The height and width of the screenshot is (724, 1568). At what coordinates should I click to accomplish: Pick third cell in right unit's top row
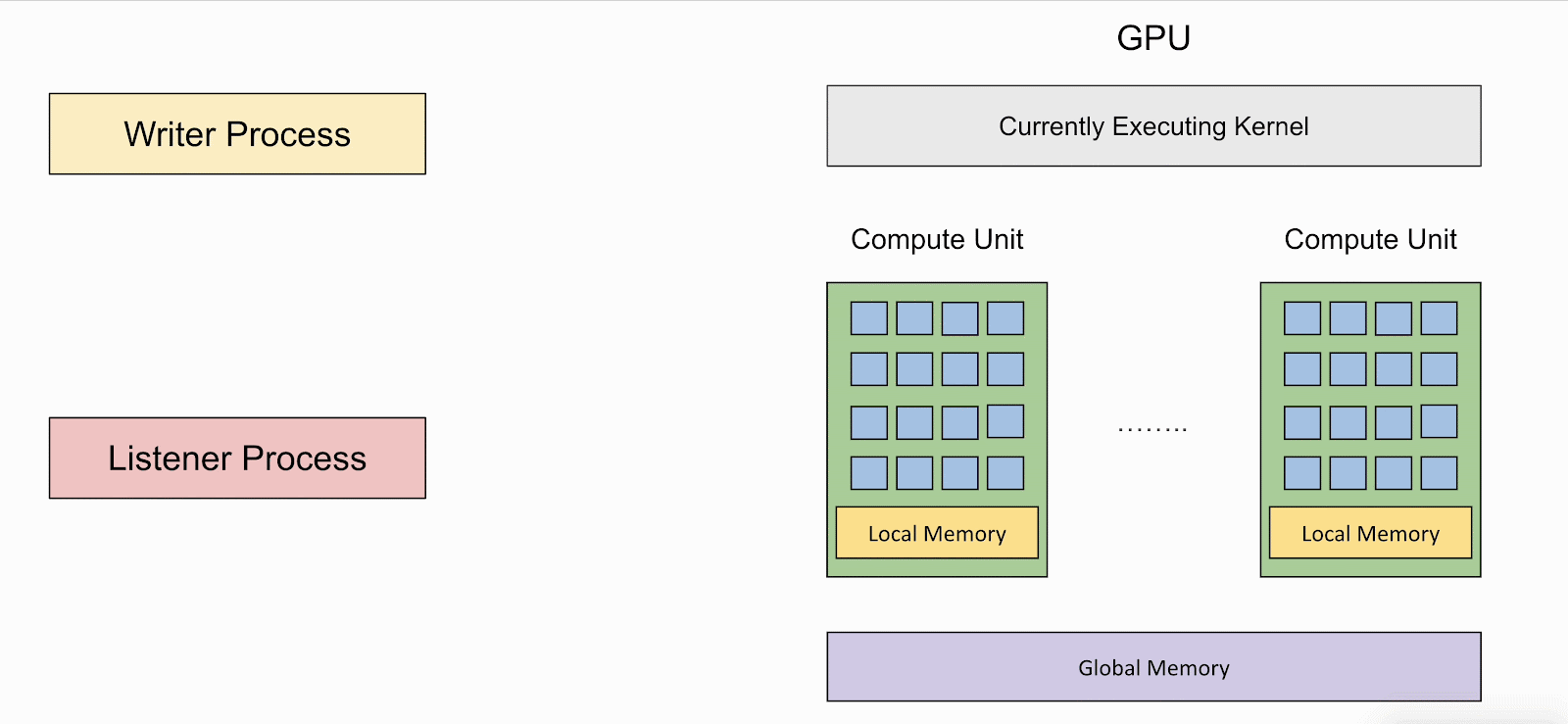(1393, 319)
